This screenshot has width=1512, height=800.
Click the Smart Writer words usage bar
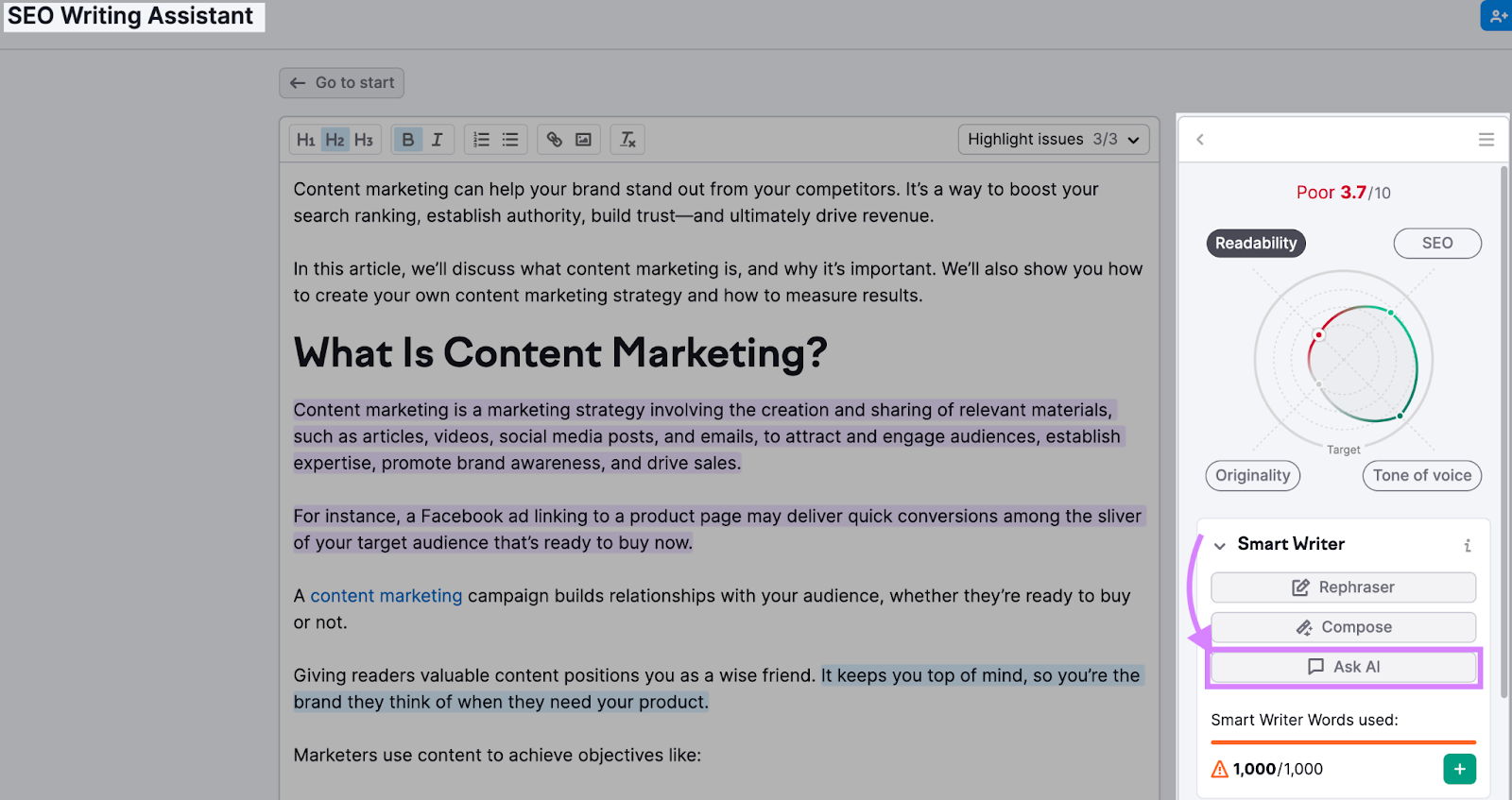[1343, 742]
